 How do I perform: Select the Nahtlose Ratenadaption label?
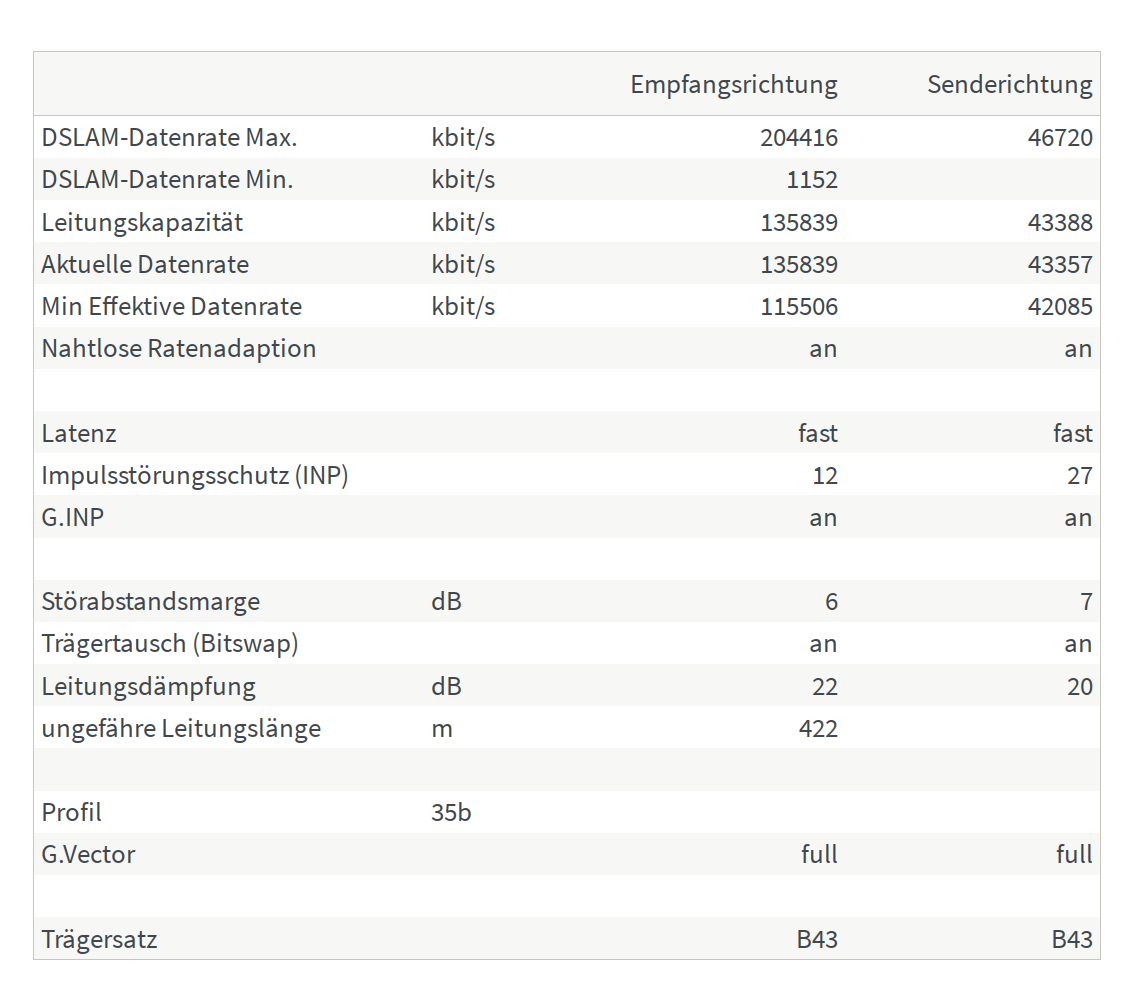[178, 349]
